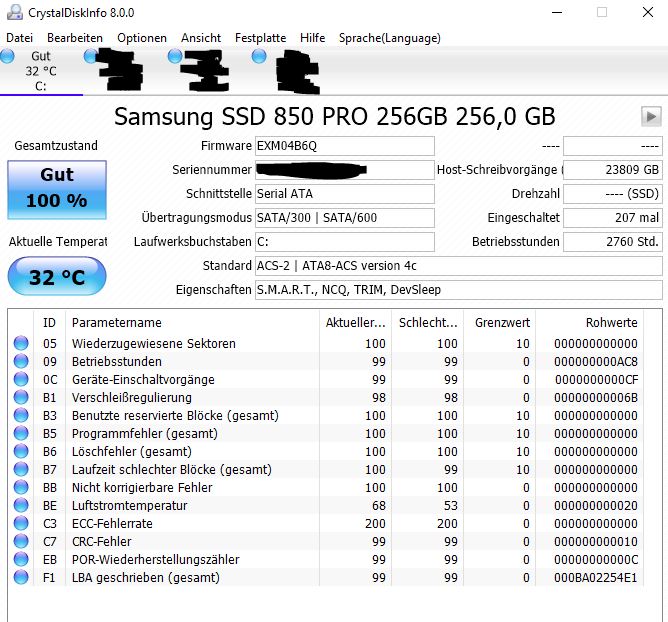
Task: Select the Verschleißregulierung parameter name
Action: pyautogui.click(x=132, y=397)
